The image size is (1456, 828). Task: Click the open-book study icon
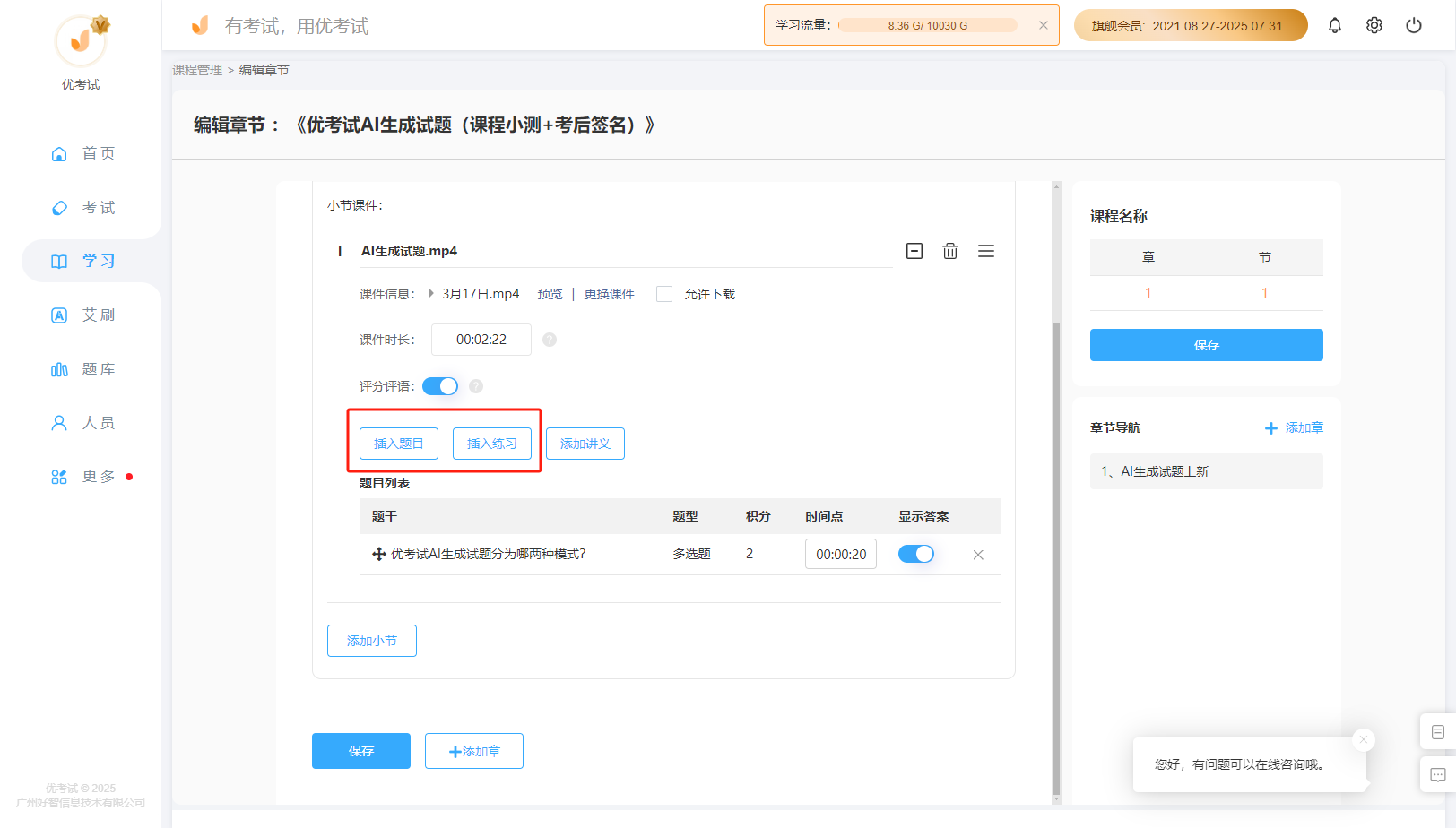click(59, 261)
